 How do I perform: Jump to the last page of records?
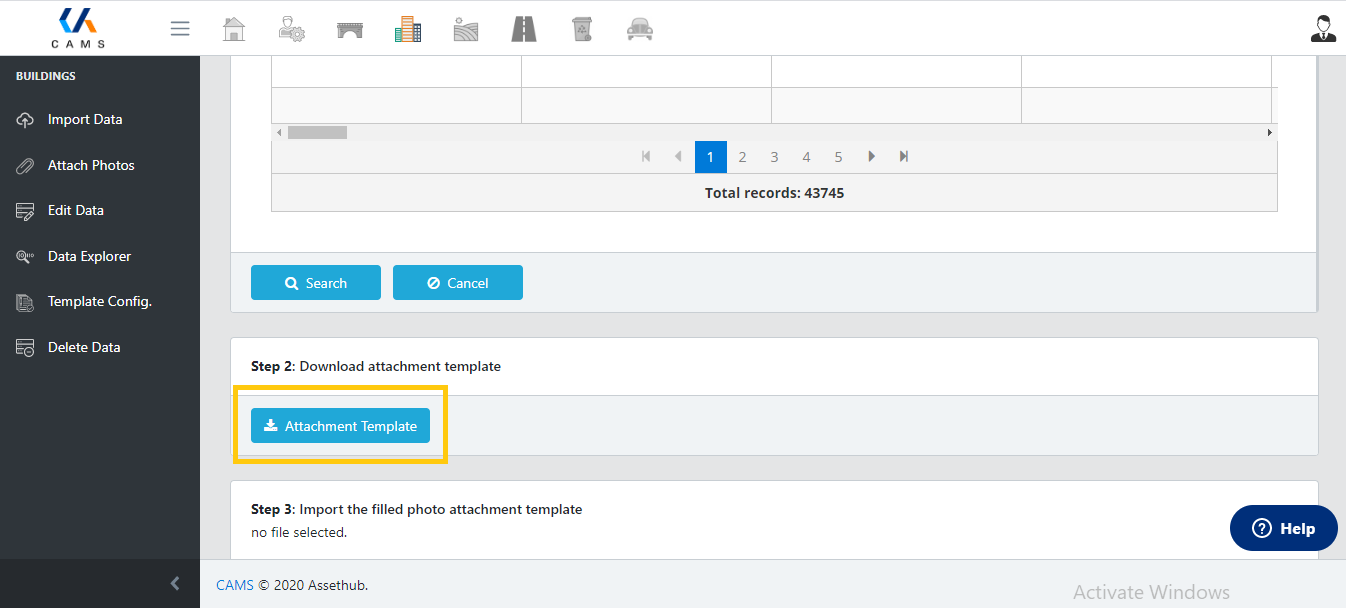pos(904,157)
